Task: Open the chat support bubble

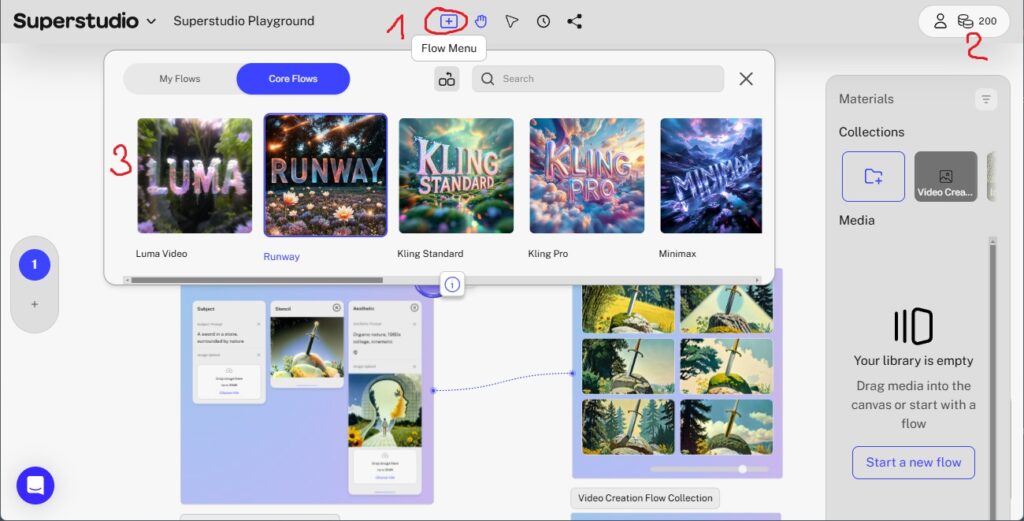Action: tap(35, 485)
